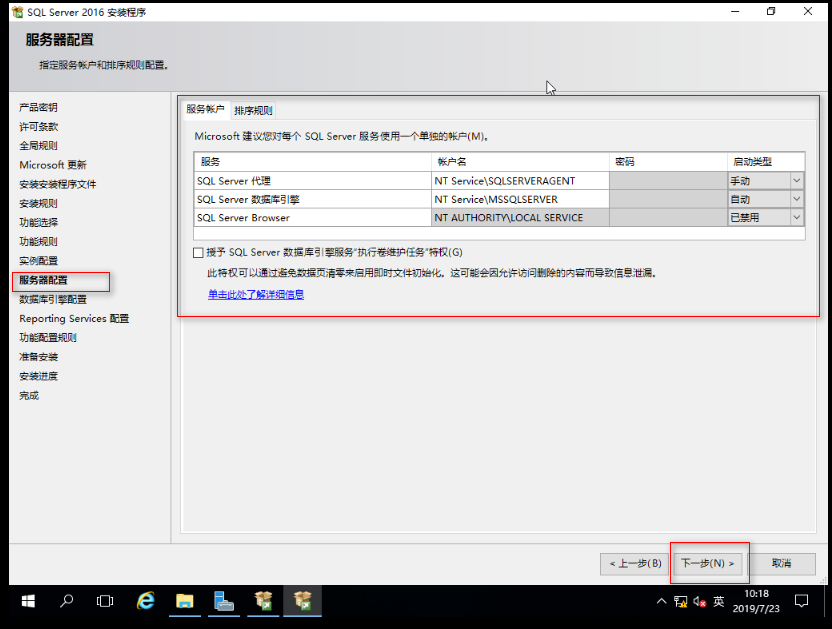Select 服务器配置 step in sidebar
The image size is (832, 629).
tap(43, 280)
